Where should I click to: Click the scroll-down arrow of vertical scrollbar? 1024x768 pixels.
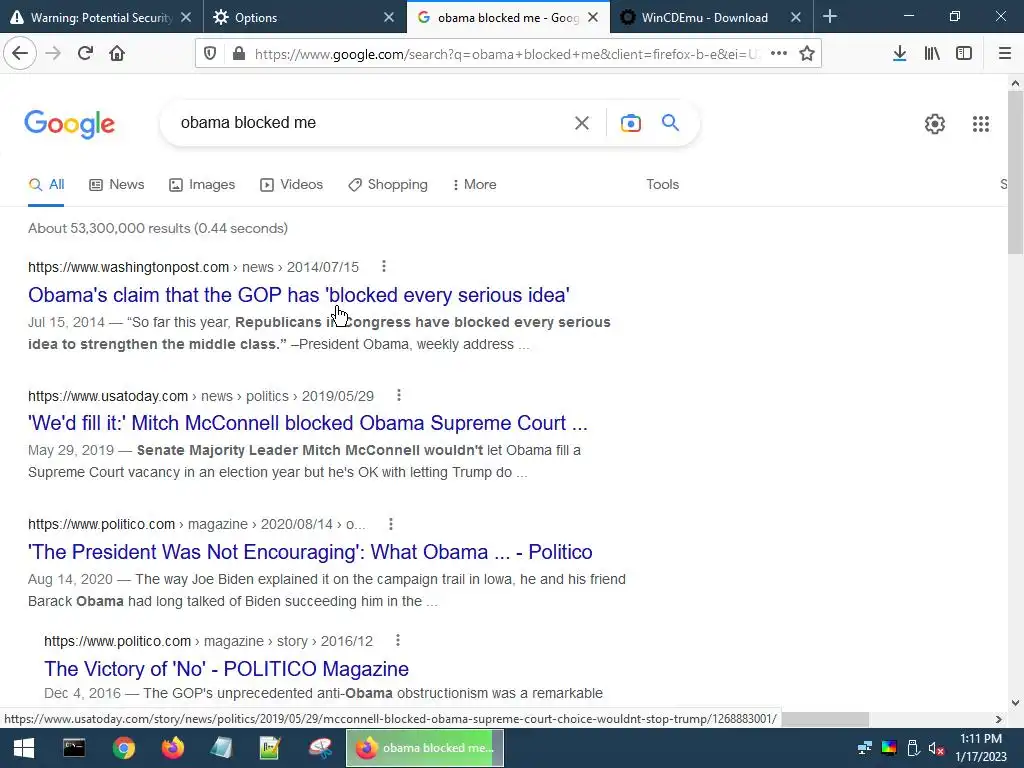tap(1015, 703)
